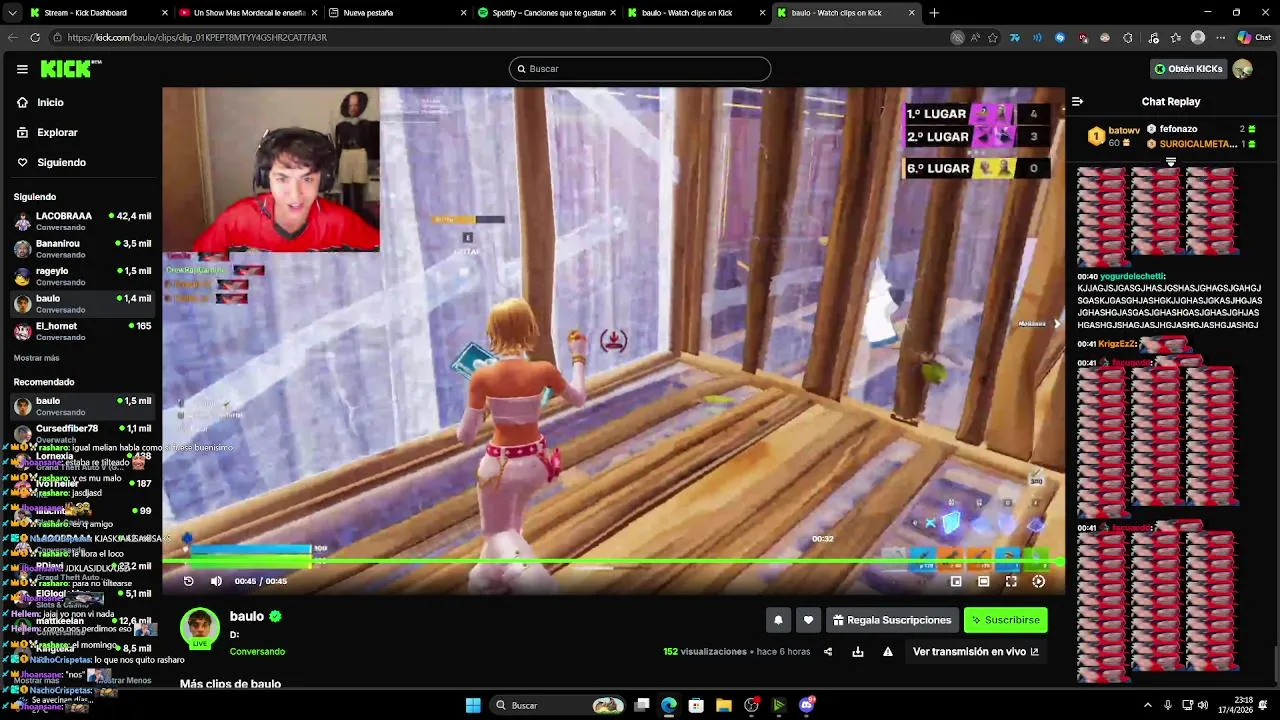Open El_hornet channel in the sidebar
The height and width of the screenshot is (720, 1280).
point(82,331)
